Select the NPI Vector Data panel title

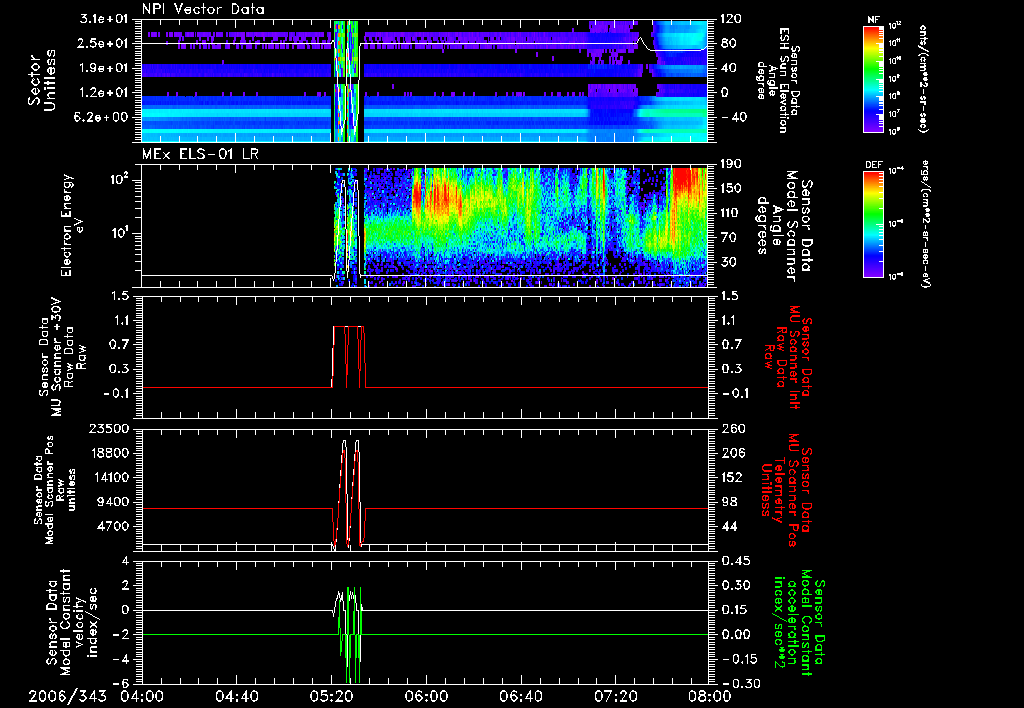[204, 10]
